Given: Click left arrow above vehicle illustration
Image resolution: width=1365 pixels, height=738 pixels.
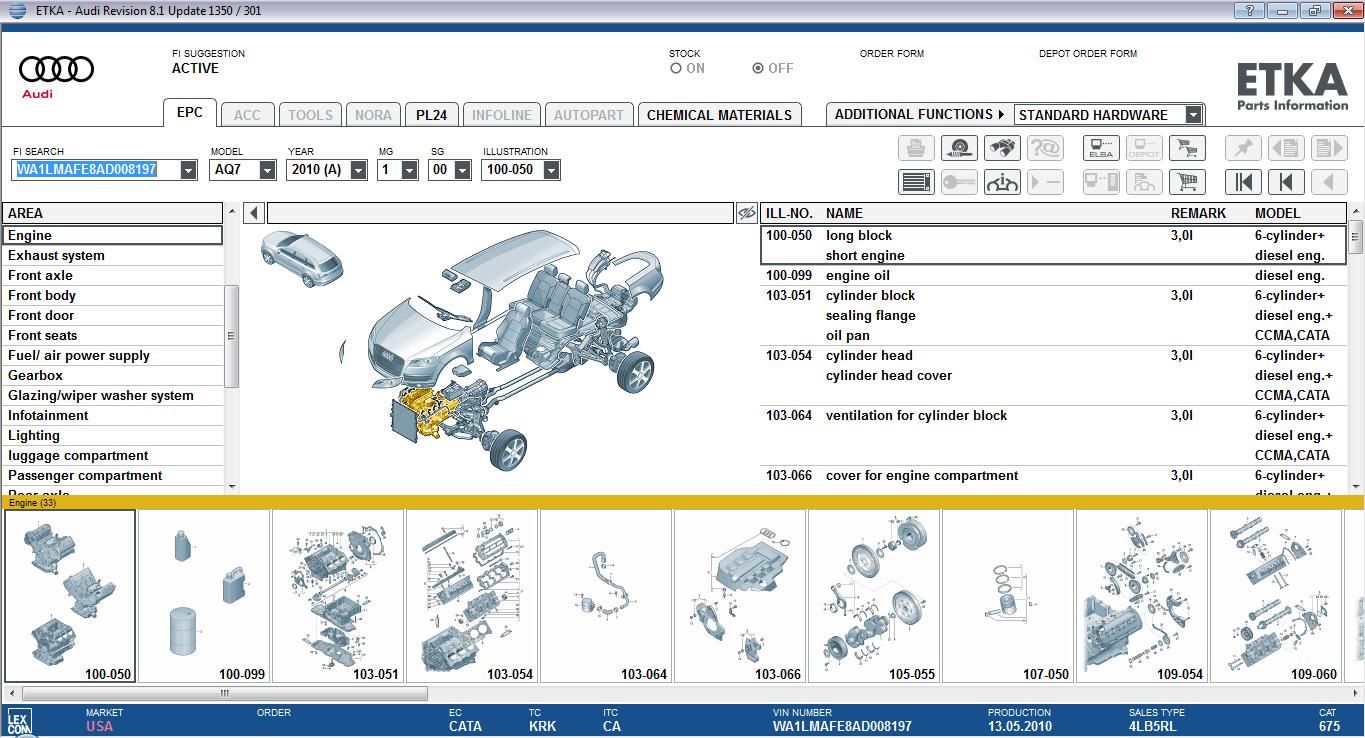Looking at the screenshot, I should (254, 213).
